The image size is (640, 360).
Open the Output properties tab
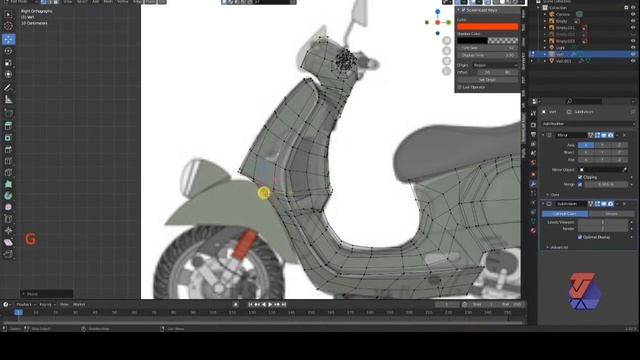[x=533, y=134]
